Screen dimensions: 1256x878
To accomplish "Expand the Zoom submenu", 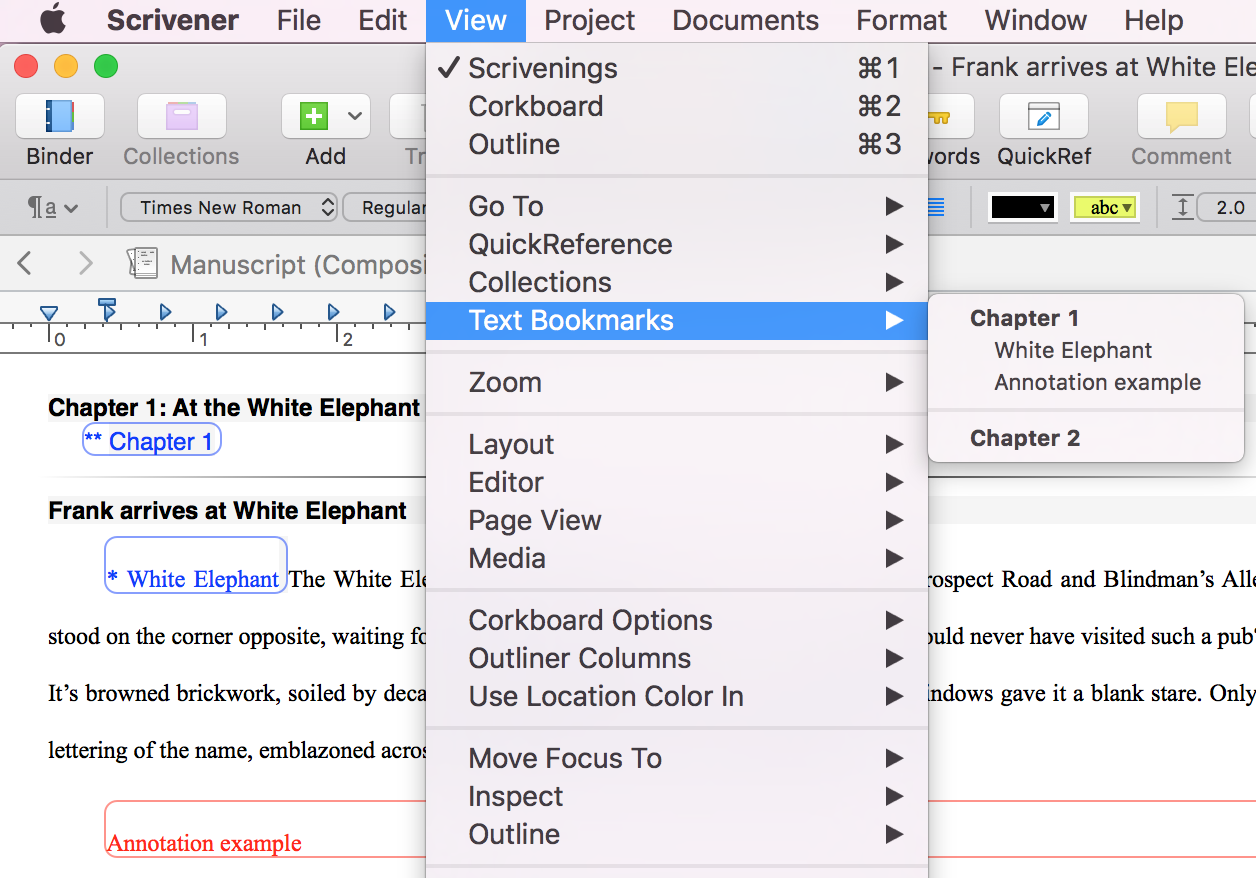I will pos(677,382).
